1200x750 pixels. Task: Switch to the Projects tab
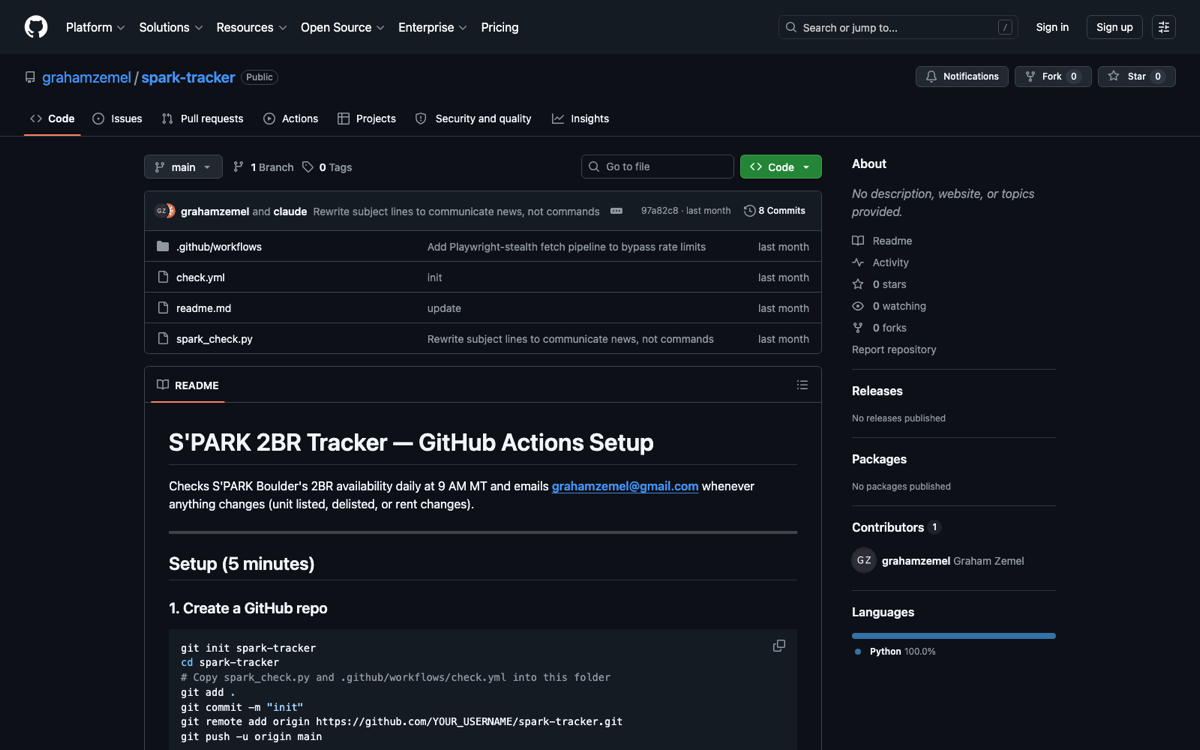pos(366,119)
